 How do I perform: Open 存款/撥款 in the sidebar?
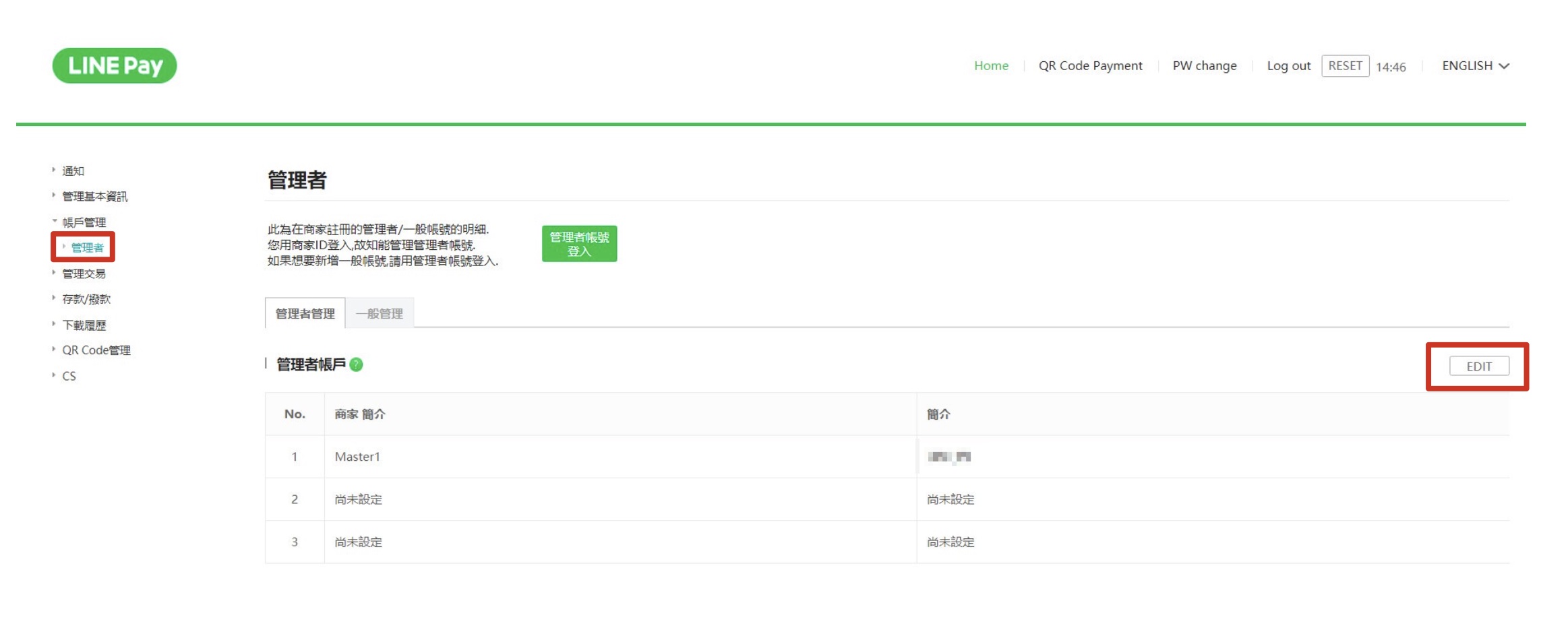(x=86, y=299)
